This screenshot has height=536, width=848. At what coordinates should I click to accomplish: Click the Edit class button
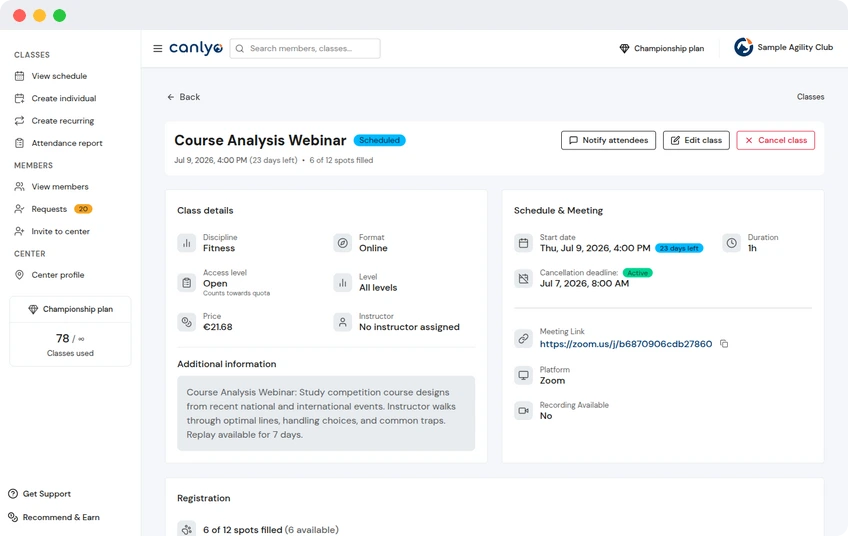click(x=696, y=140)
